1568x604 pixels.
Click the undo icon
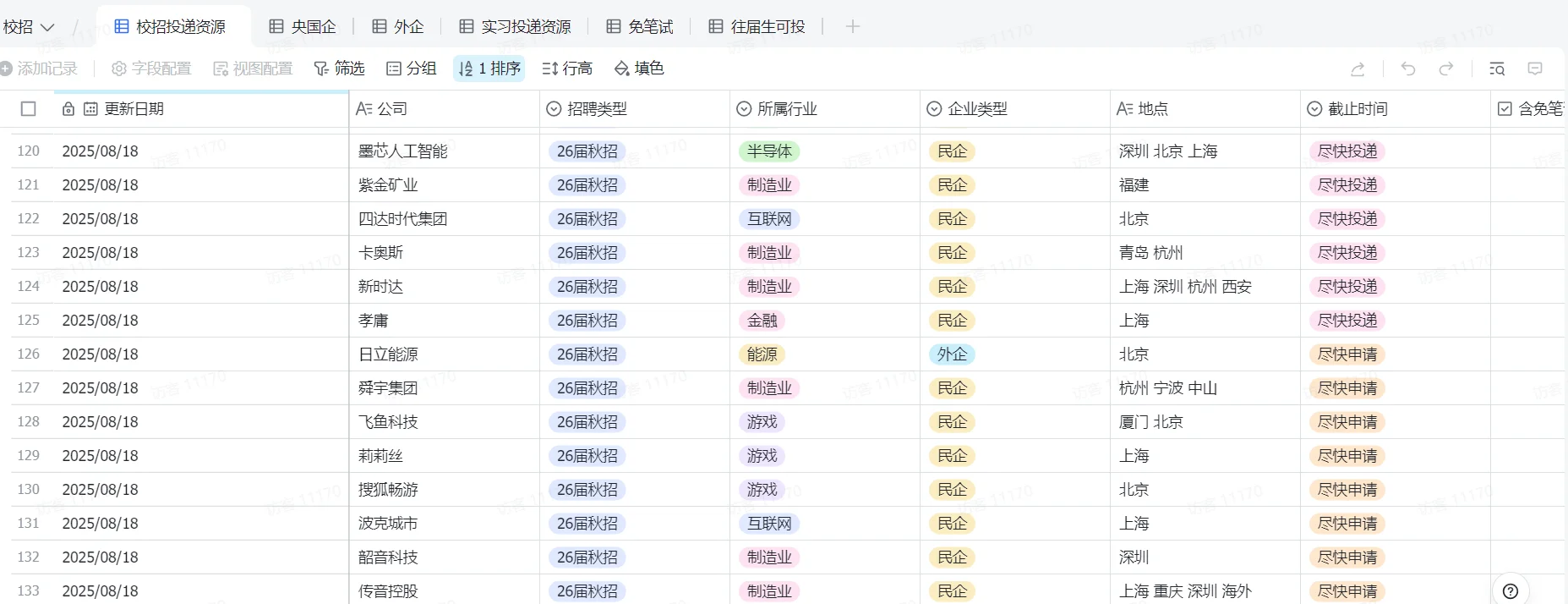click(x=1408, y=69)
